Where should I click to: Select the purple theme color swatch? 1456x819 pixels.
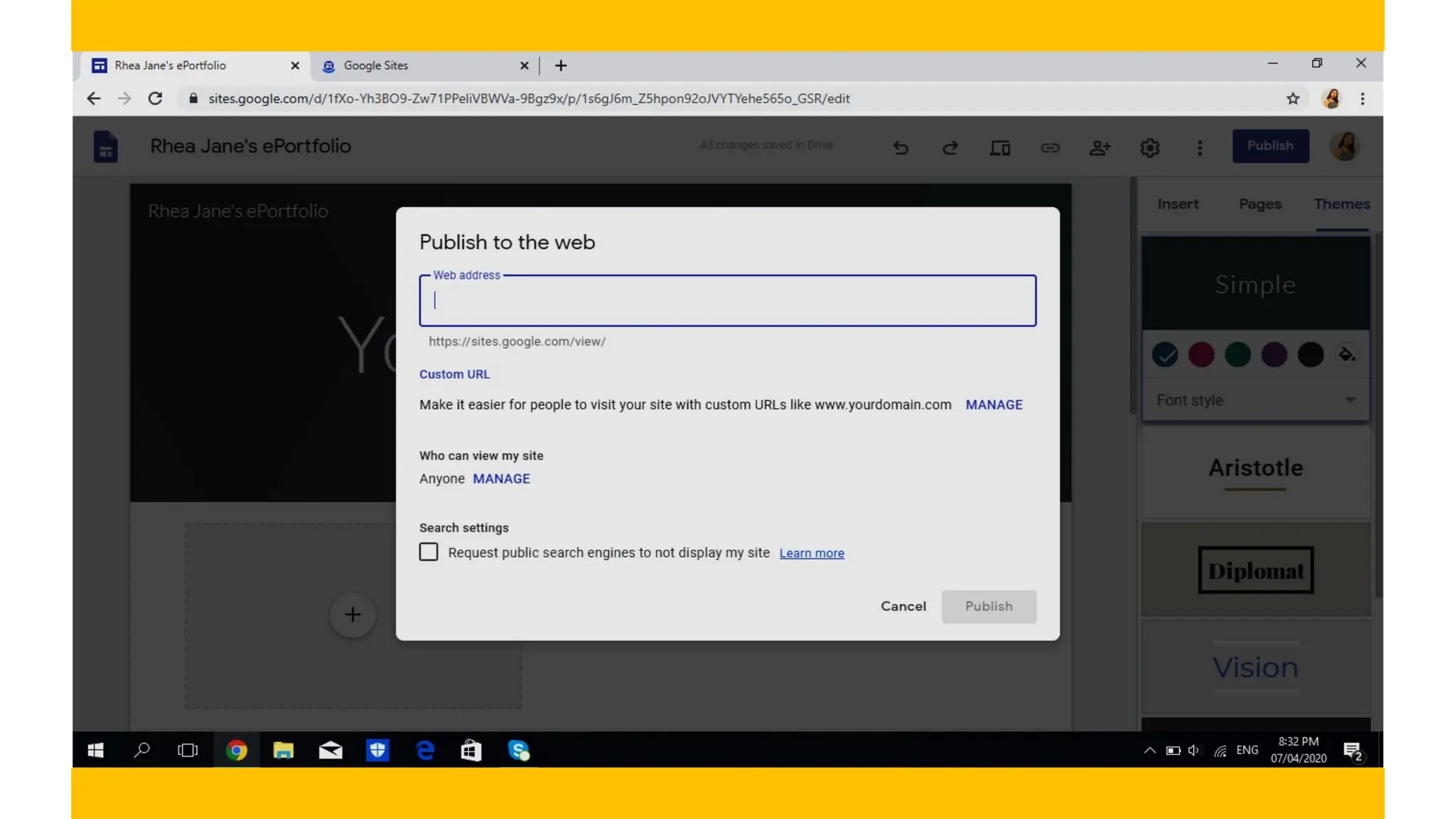tap(1274, 355)
